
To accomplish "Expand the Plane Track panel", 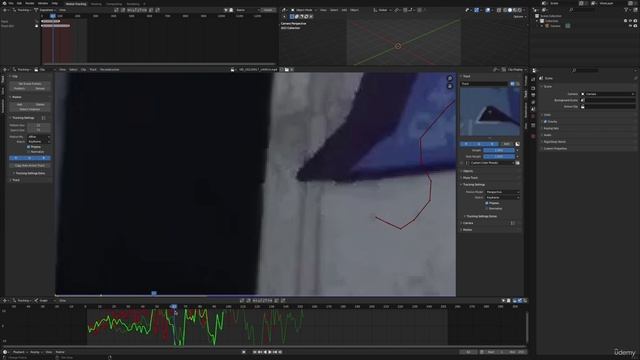I will 470,178.
